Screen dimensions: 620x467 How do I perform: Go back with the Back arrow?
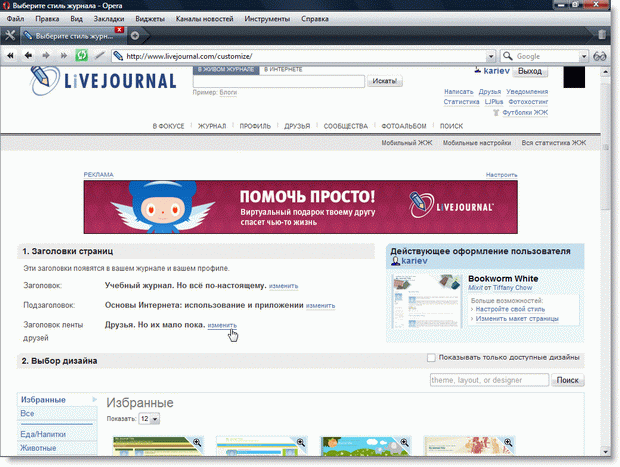[28, 56]
